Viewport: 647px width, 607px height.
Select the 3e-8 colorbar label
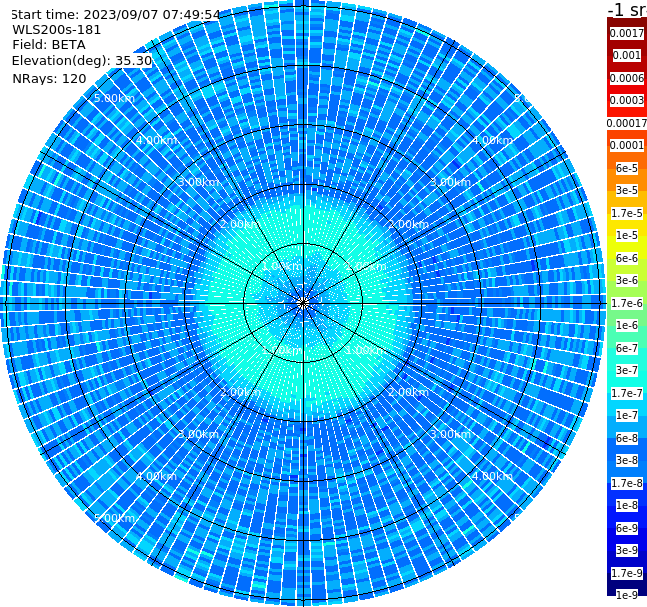point(627,460)
